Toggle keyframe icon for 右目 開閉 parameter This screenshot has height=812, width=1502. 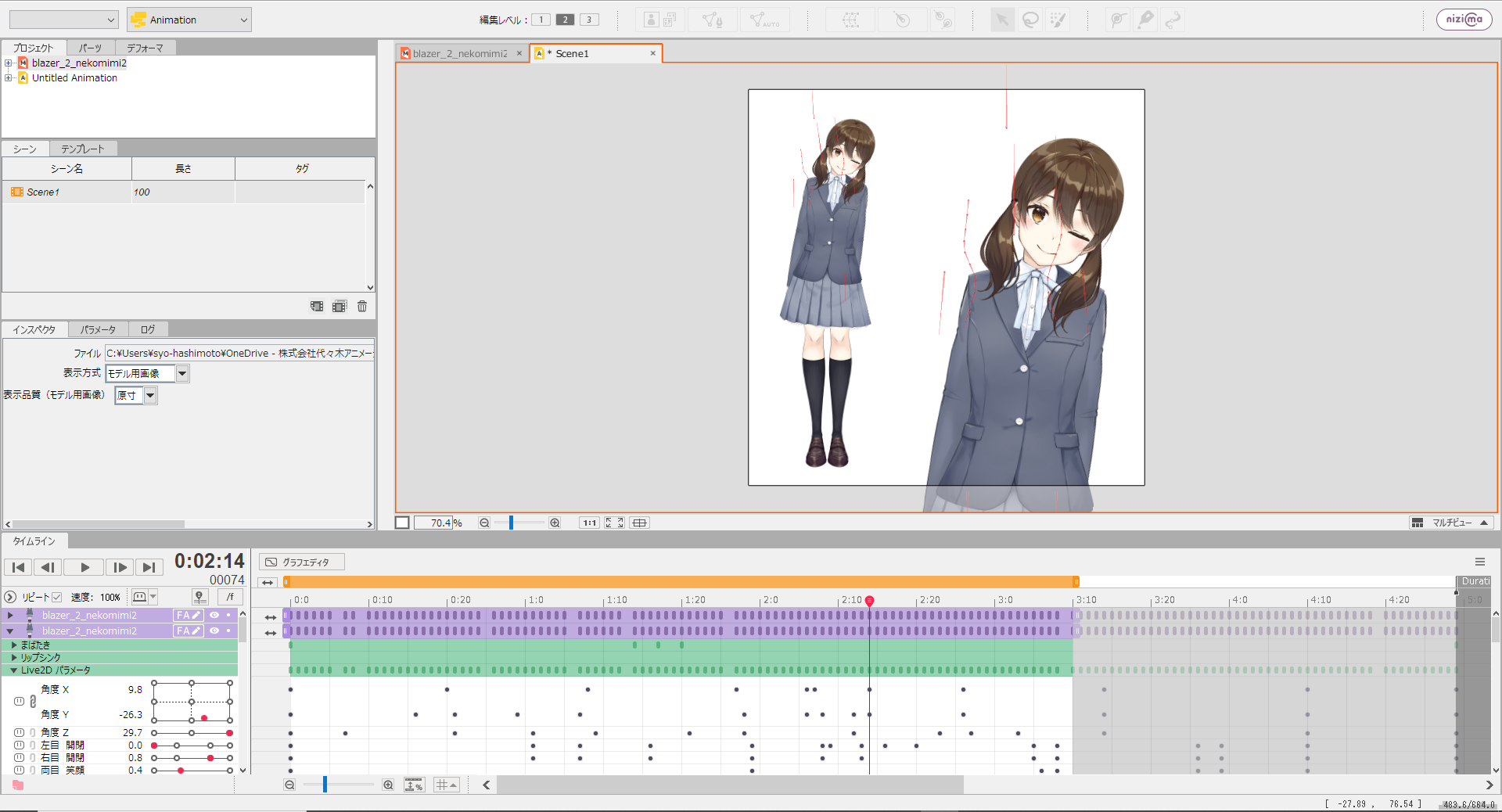[x=19, y=758]
